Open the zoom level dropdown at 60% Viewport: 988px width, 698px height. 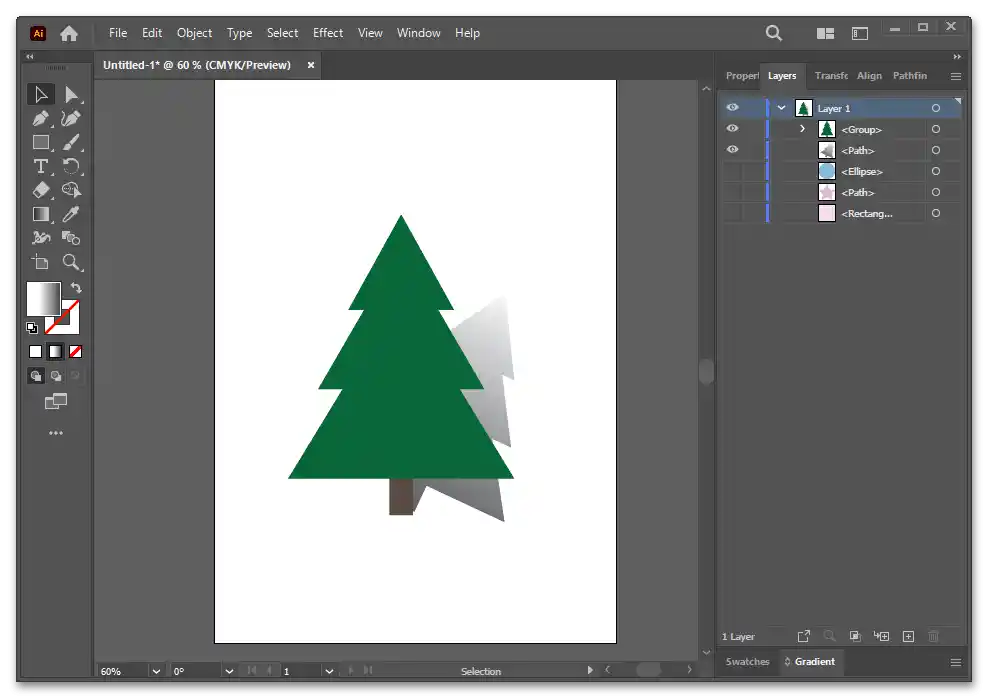156,671
